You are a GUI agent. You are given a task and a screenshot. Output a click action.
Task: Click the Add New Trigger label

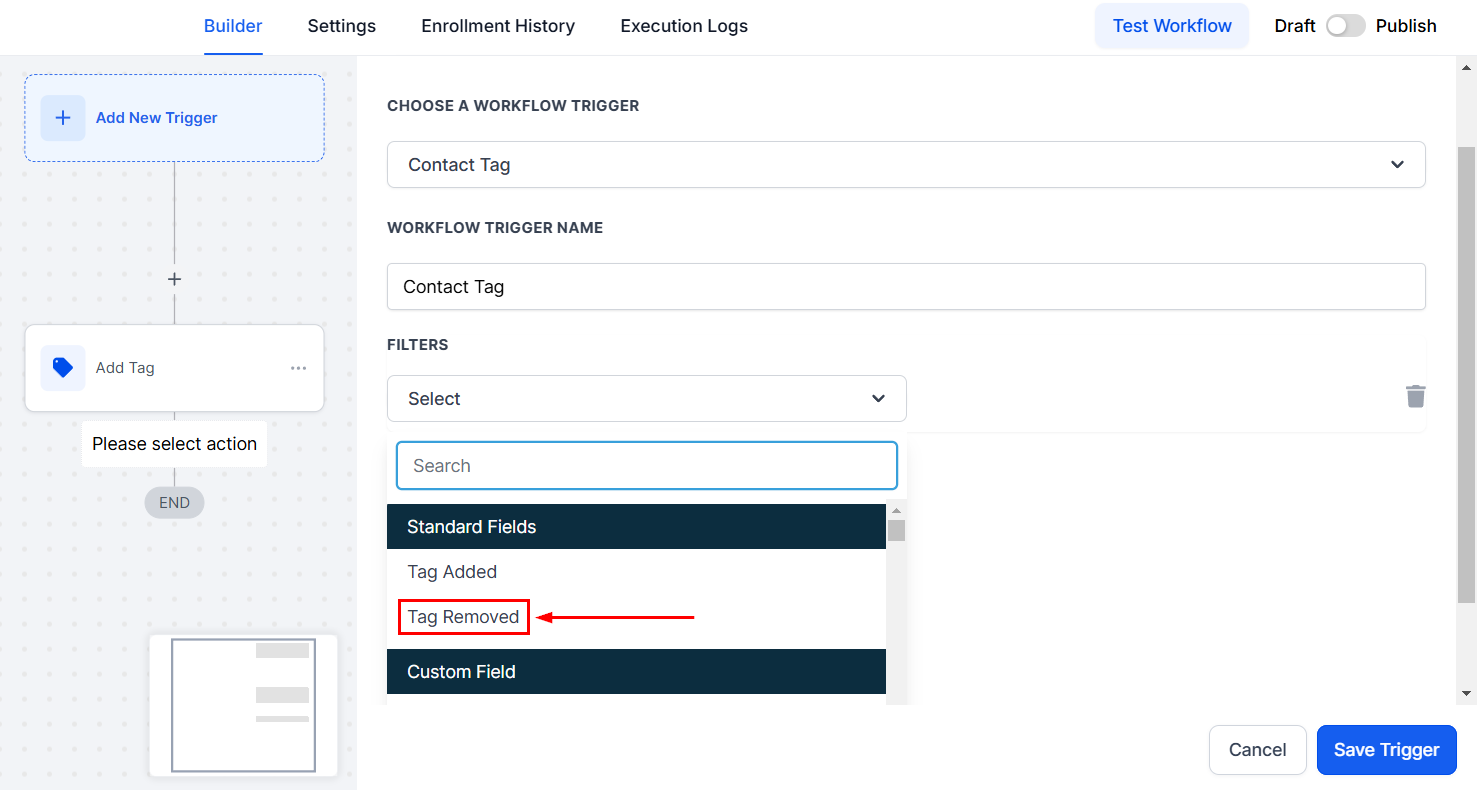pos(157,118)
